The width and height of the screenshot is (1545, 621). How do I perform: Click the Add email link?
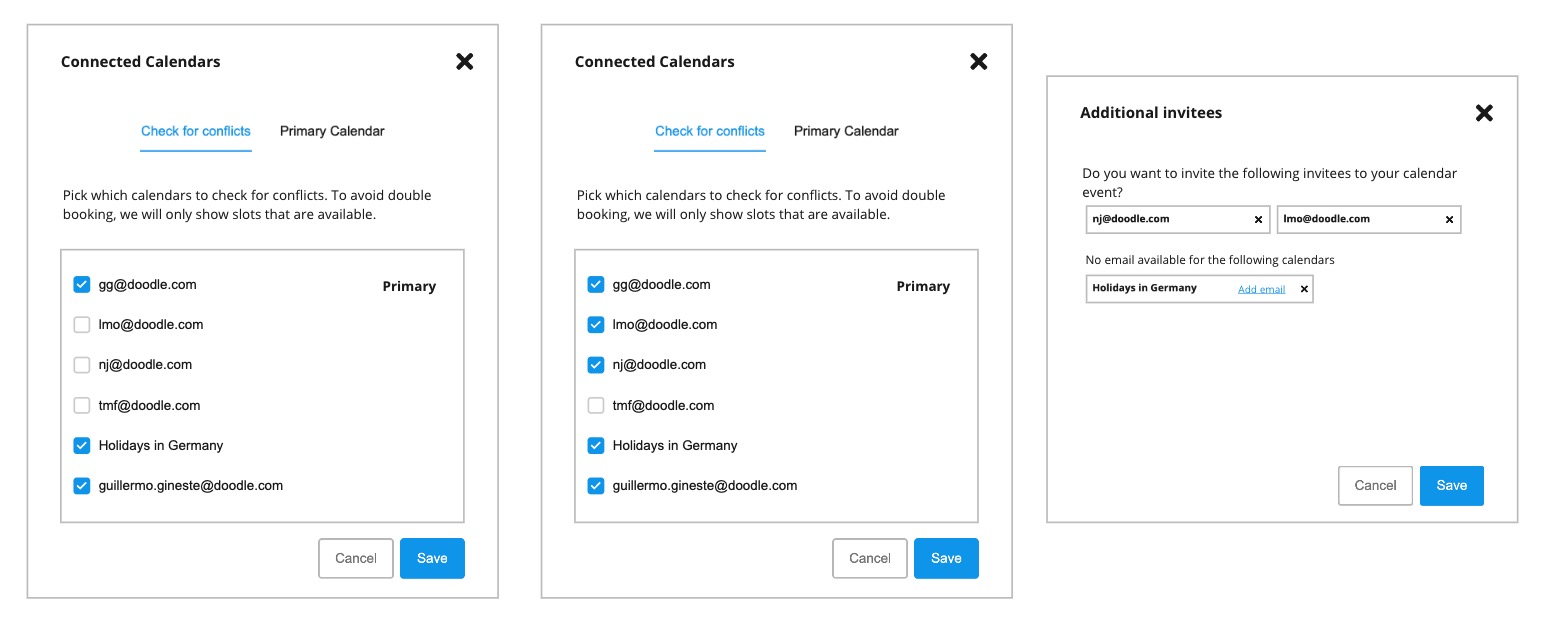click(x=1261, y=289)
